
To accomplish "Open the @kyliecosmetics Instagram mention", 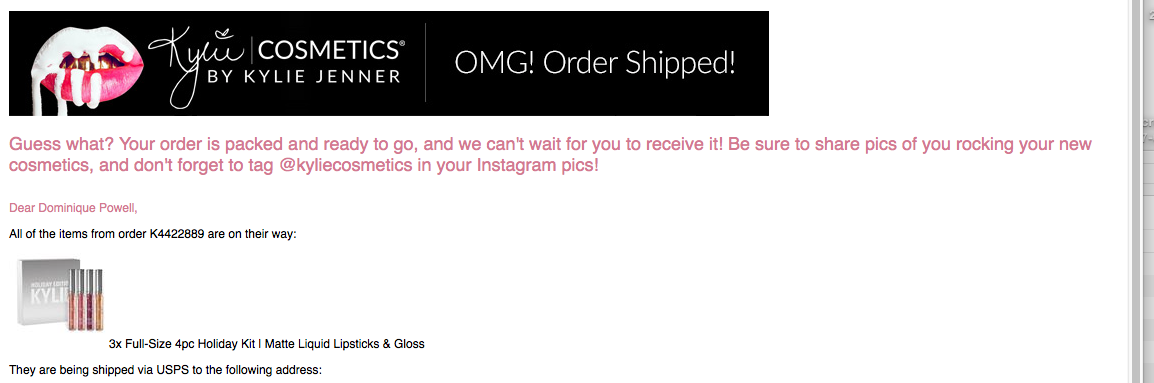I will (x=346, y=165).
